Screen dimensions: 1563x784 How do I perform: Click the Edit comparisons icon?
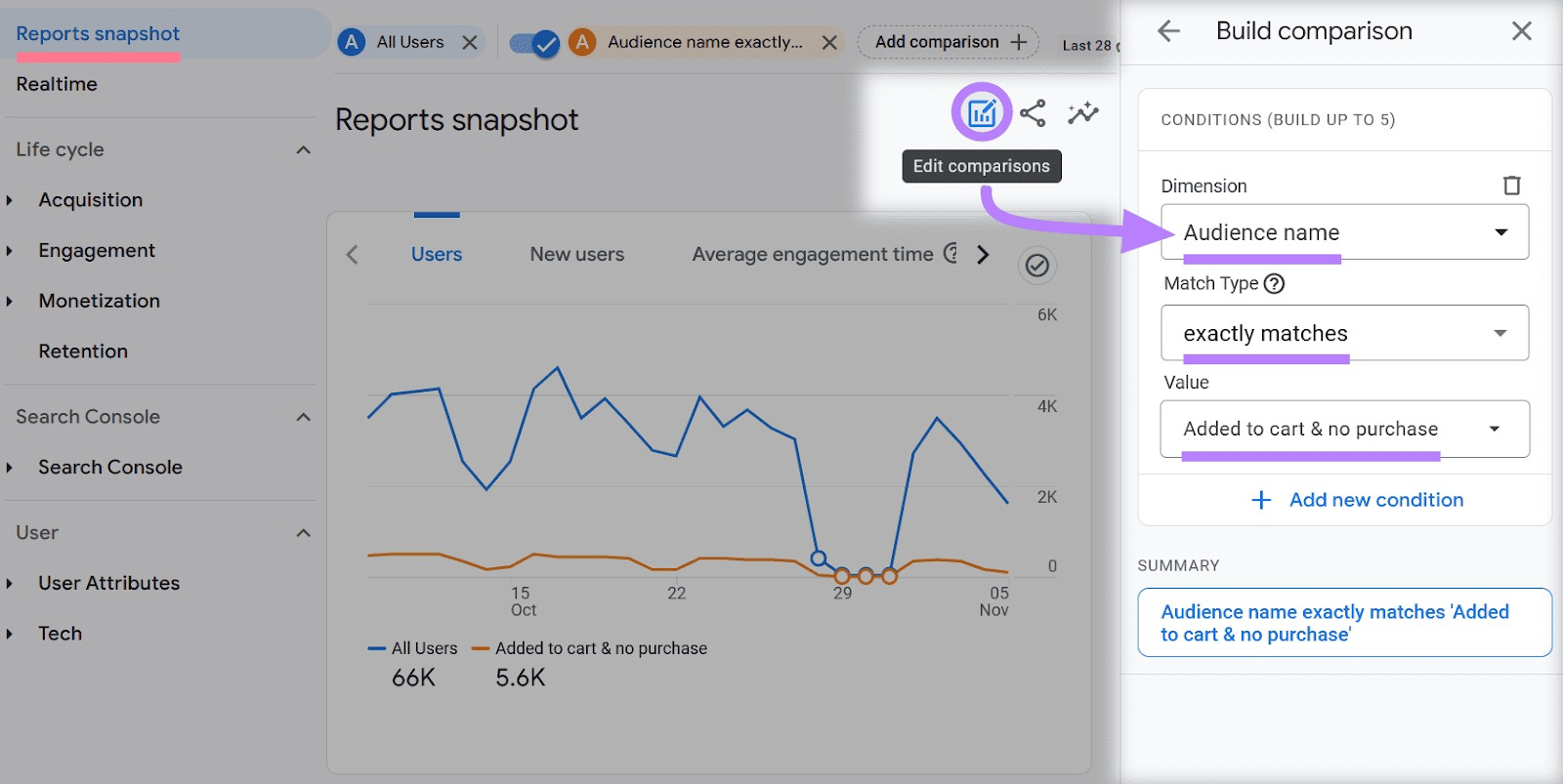[982, 113]
